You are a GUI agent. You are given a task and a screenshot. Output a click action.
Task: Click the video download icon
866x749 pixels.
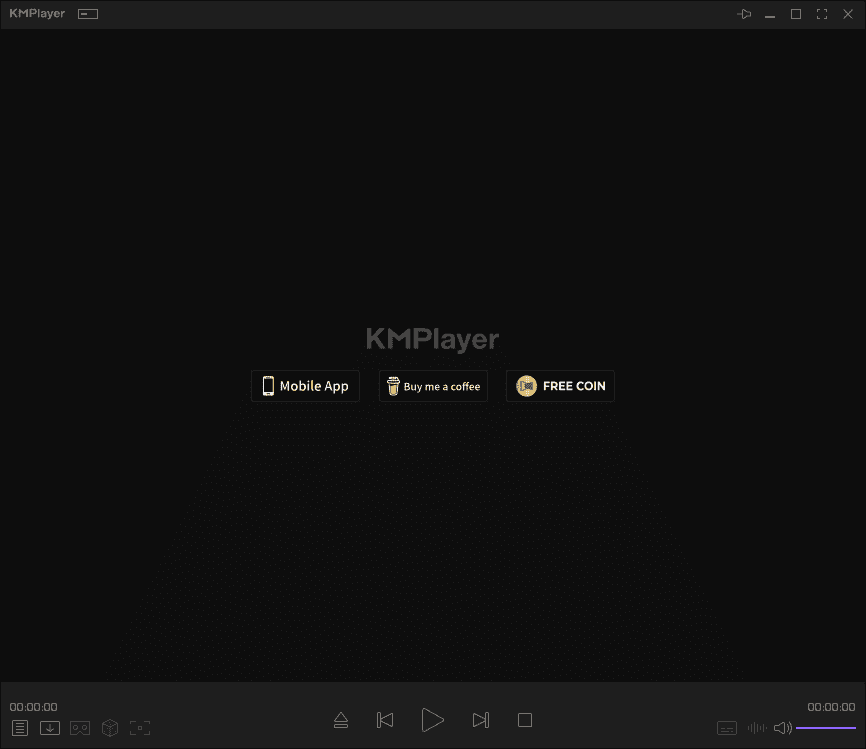pos(50,728)
